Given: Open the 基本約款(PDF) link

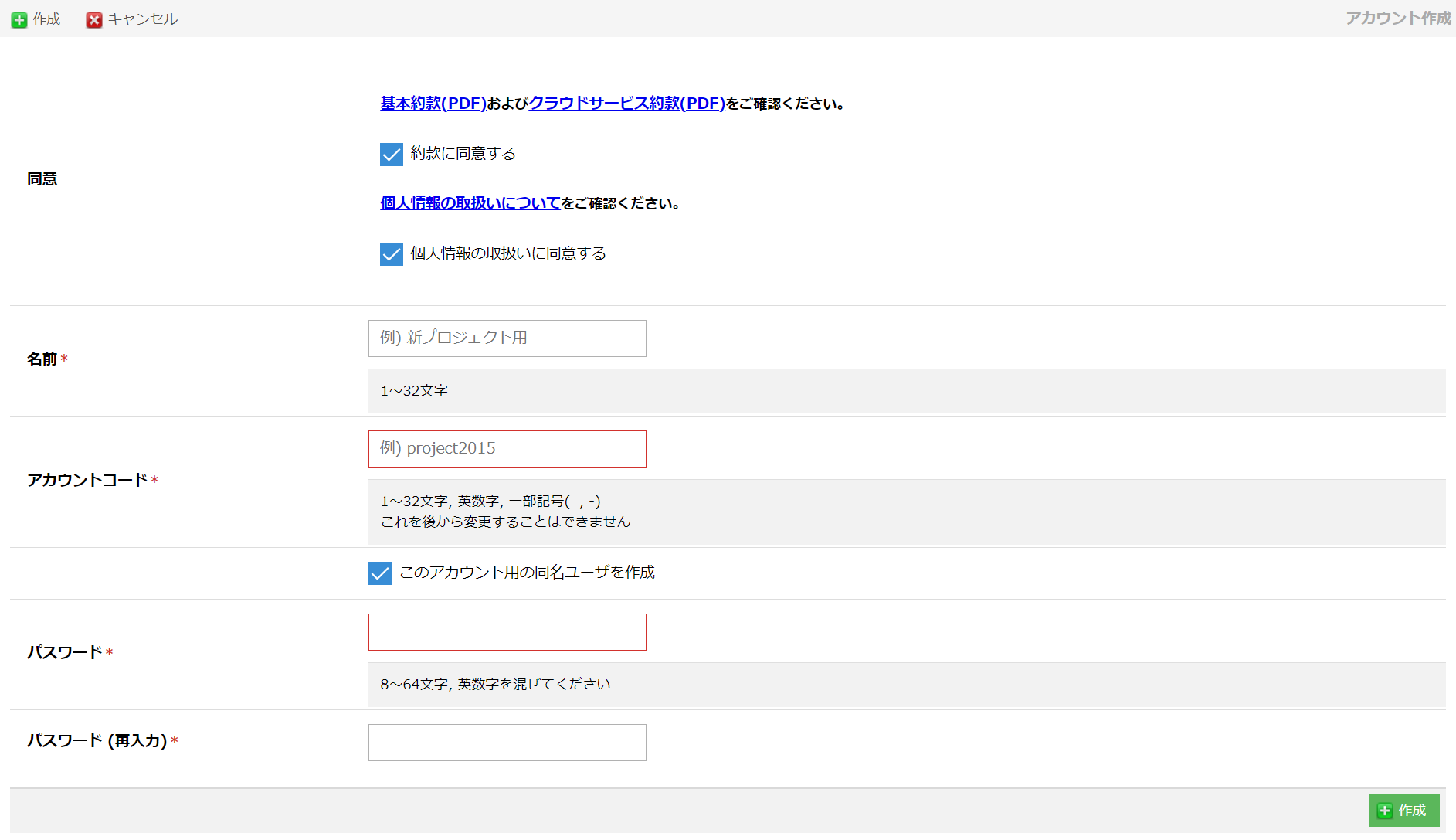Looking at the screenshot, I should [x=433, y=103].
